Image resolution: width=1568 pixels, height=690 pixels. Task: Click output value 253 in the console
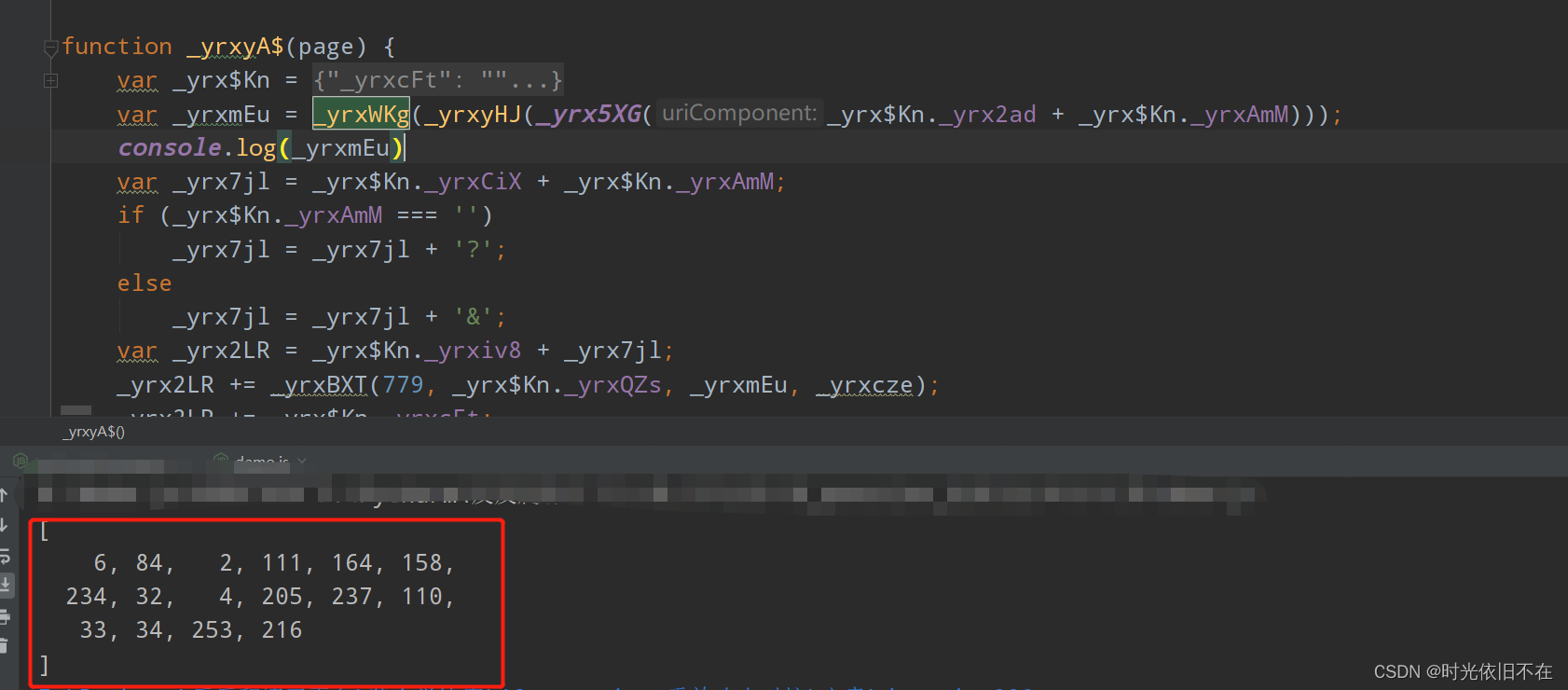point(212,630)
